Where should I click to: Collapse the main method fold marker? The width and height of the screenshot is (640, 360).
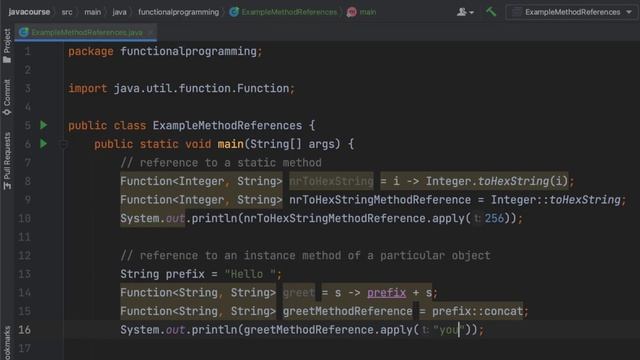pos(63,144)
